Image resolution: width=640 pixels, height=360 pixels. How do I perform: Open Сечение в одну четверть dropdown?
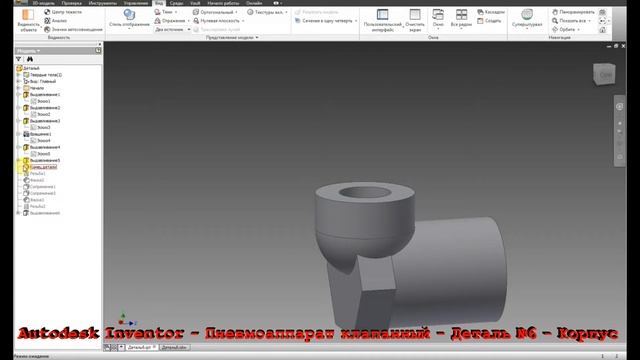326,21
